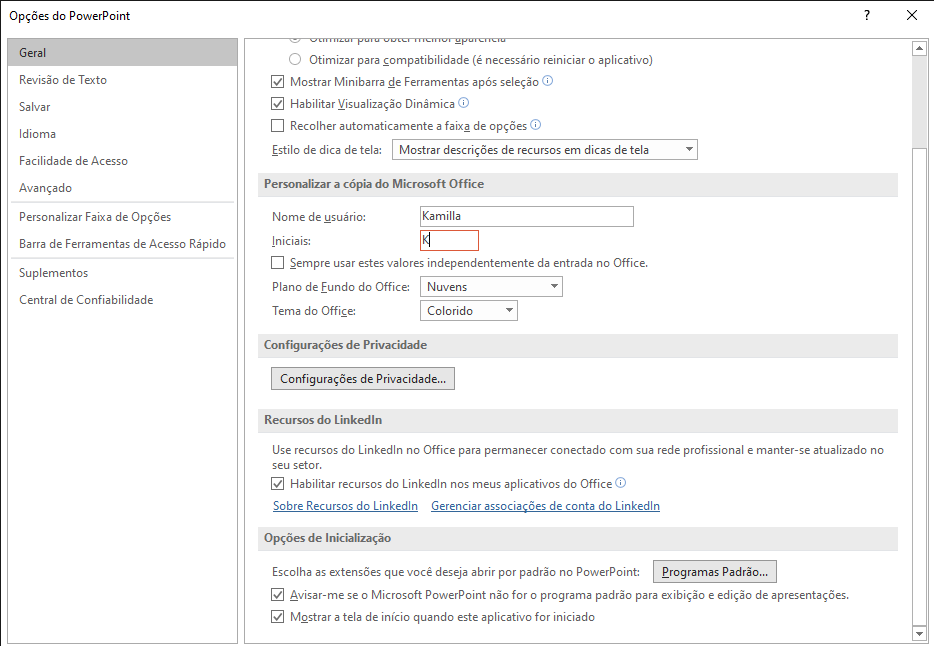Click the scrollbar up arrow
This screenshot has width=934, height=646.
919,48
